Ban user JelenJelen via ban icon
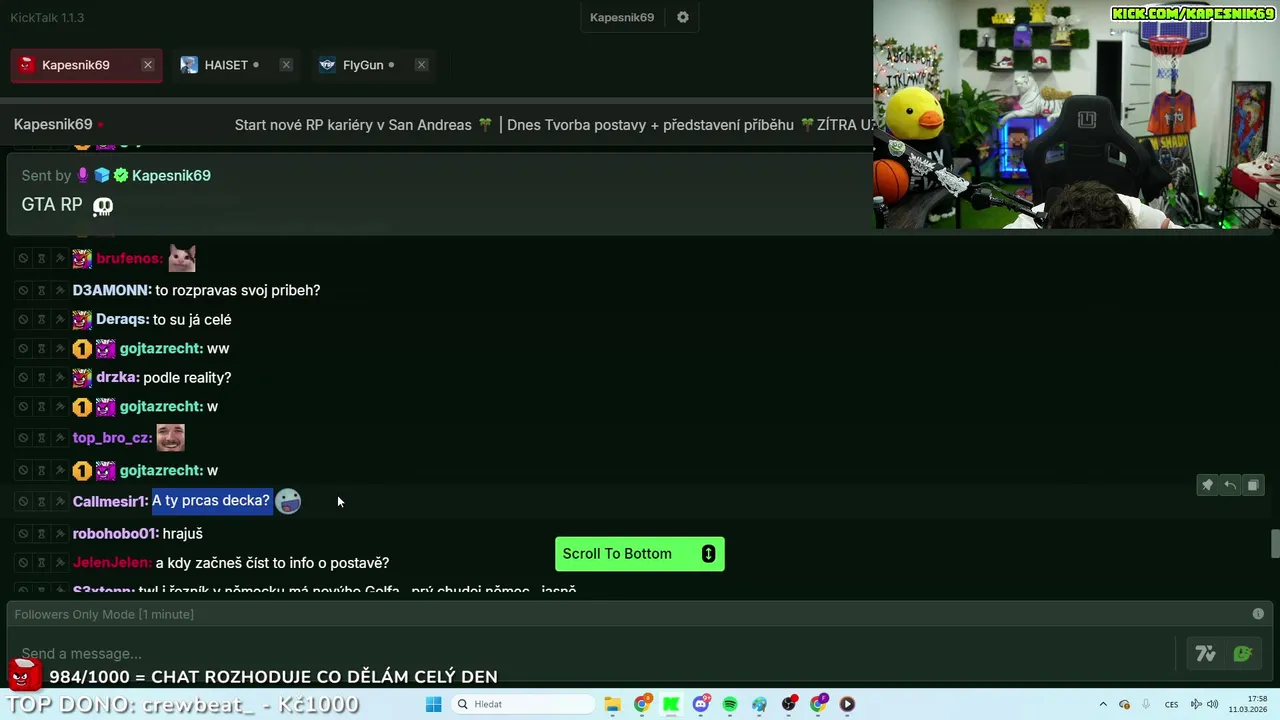The image size is (1280, 720). [23, 563]
